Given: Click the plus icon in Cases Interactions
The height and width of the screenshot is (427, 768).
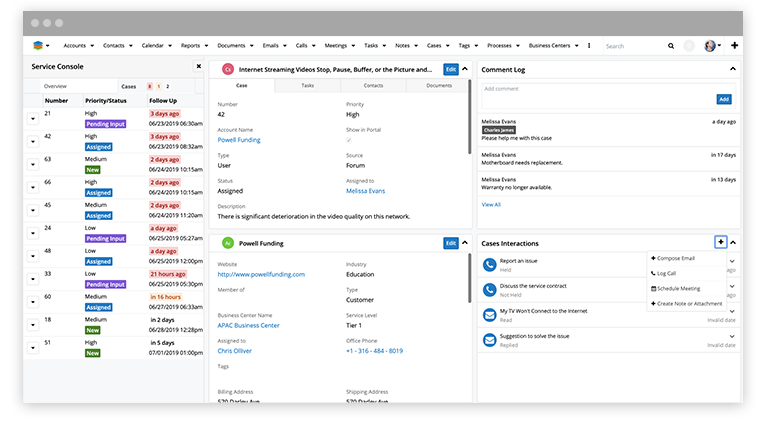Looking at the screenshot, I should (x=720, y=243).
